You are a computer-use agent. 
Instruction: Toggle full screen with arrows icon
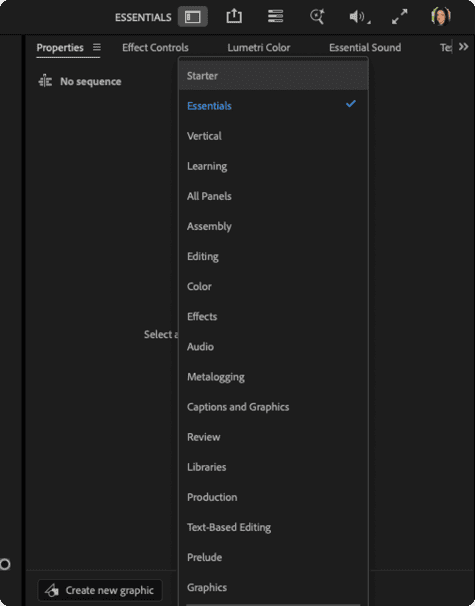click(399, 17)
